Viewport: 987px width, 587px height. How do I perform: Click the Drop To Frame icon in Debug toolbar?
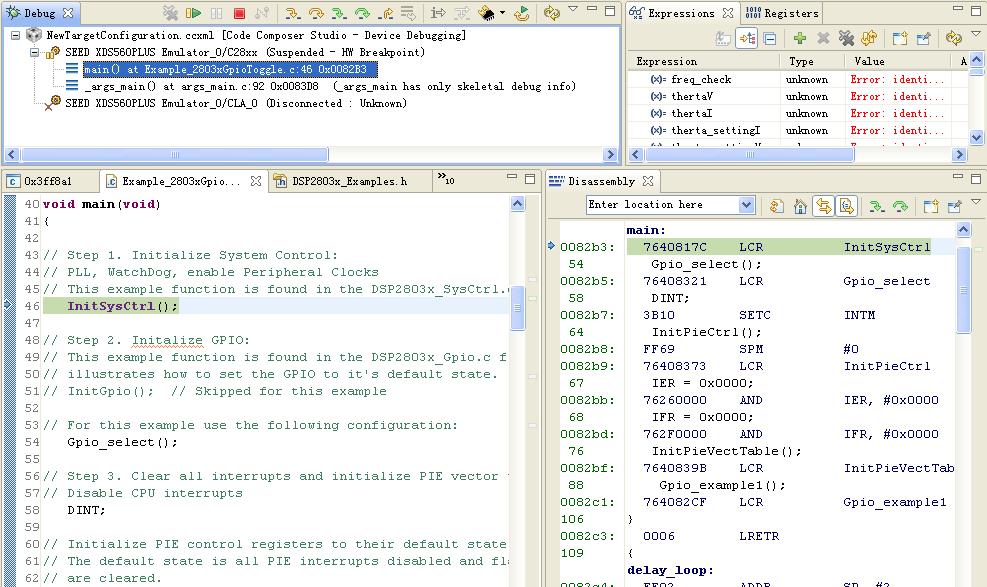[408, 13]
